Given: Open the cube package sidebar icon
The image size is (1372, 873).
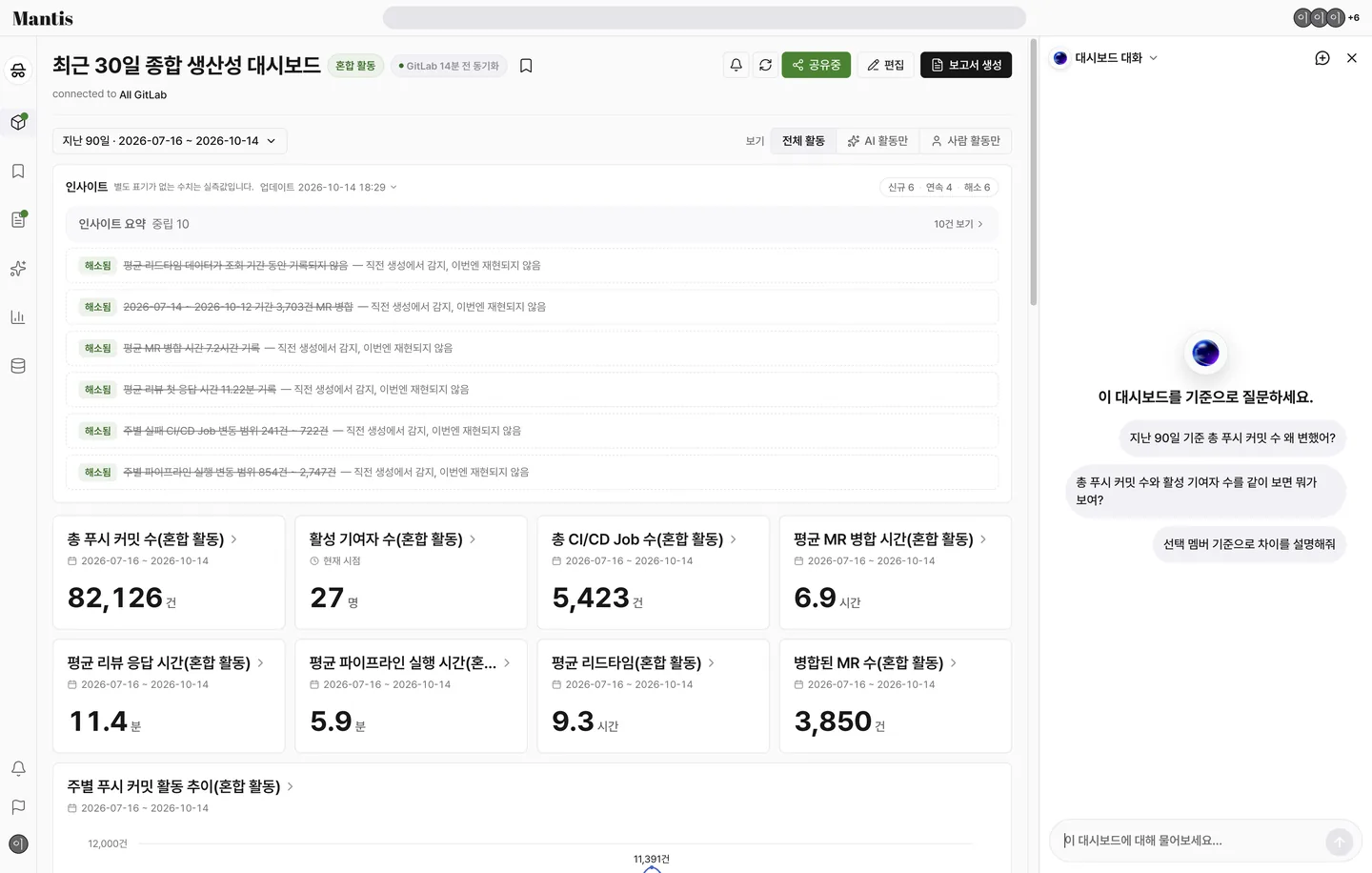Looking at the screenshot, I should pyautogui.click(x=18, y=122).
